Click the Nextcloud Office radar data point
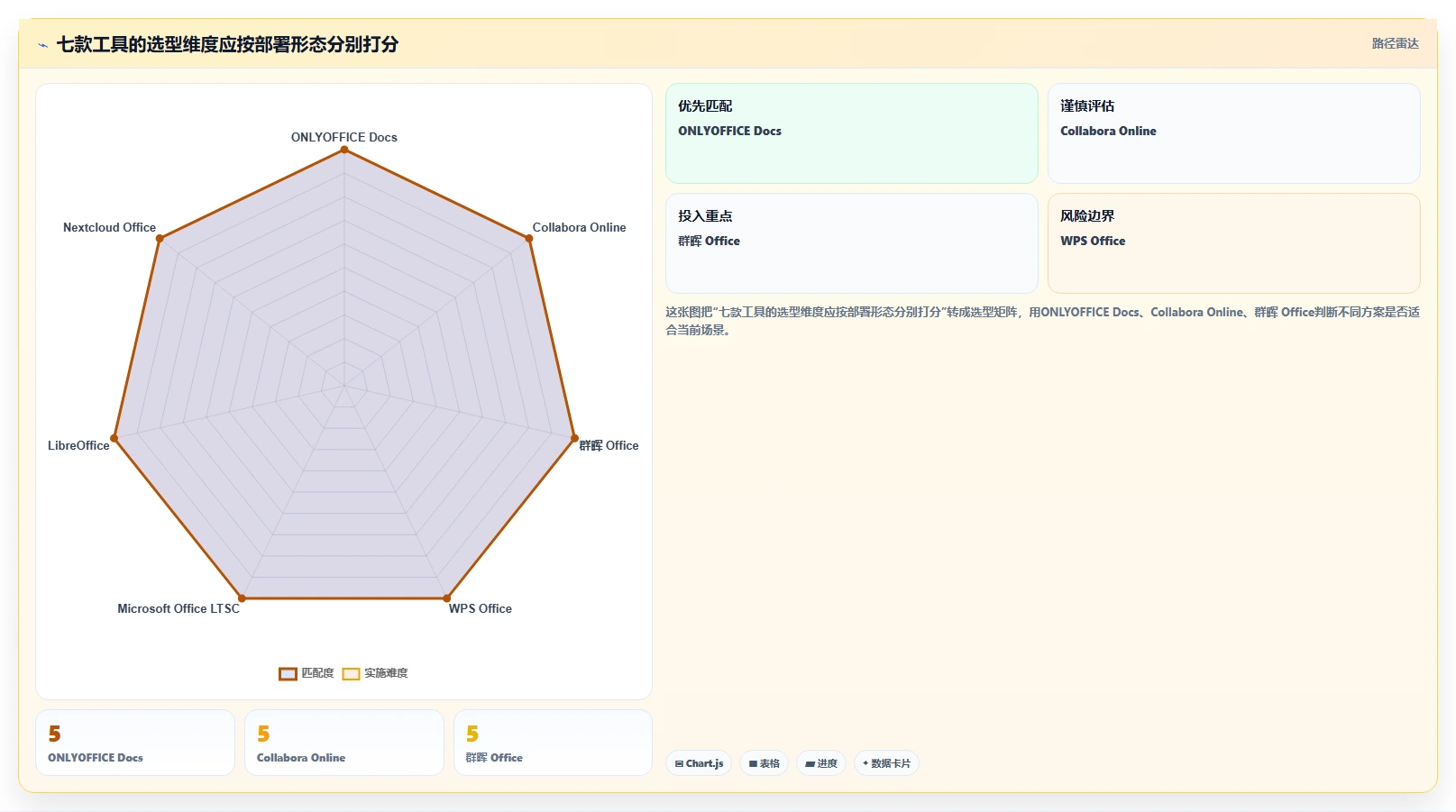This screenshot has width=1456, height=812. 160,238
